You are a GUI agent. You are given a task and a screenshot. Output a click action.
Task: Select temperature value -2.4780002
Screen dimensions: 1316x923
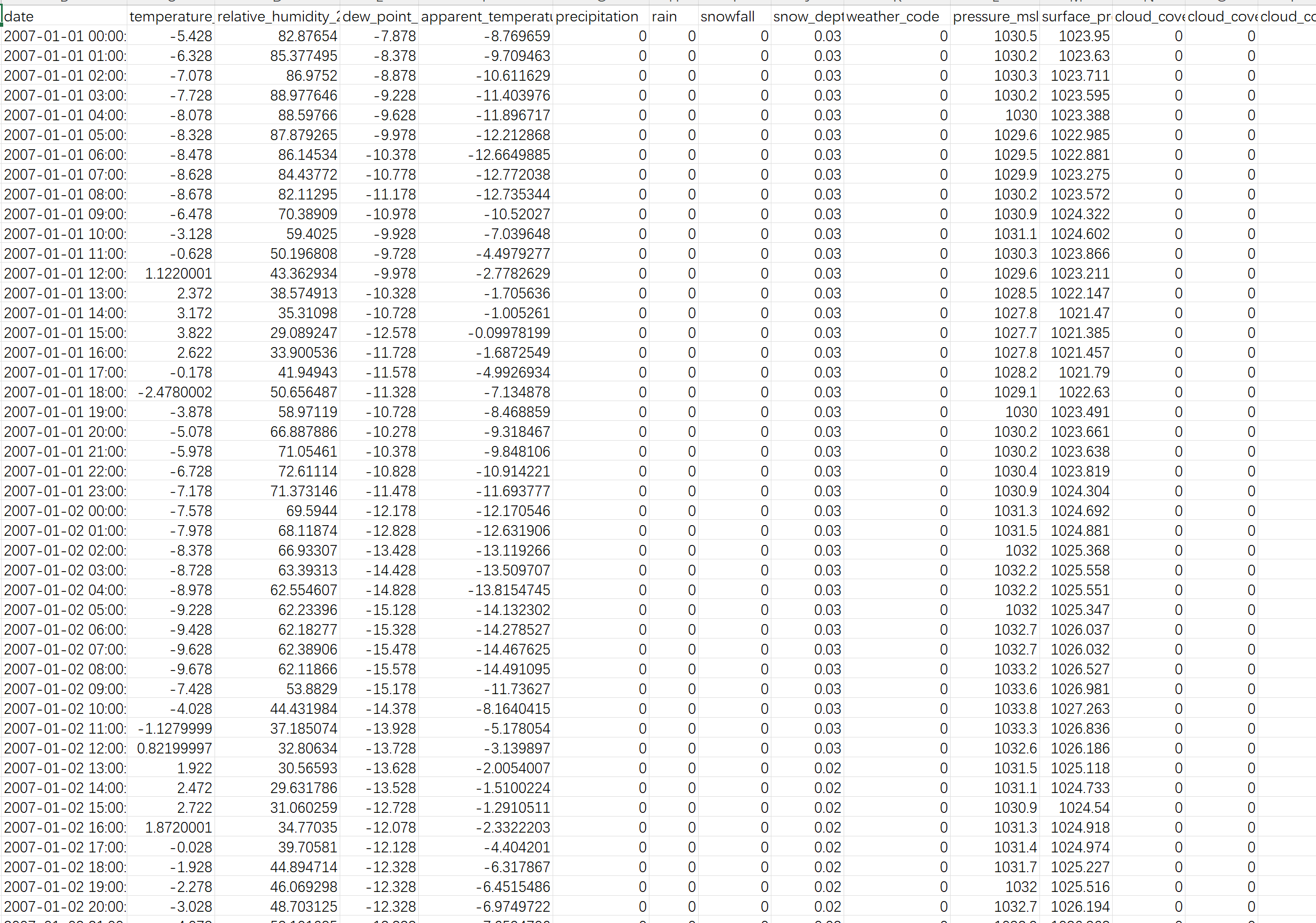coord(174,393)
